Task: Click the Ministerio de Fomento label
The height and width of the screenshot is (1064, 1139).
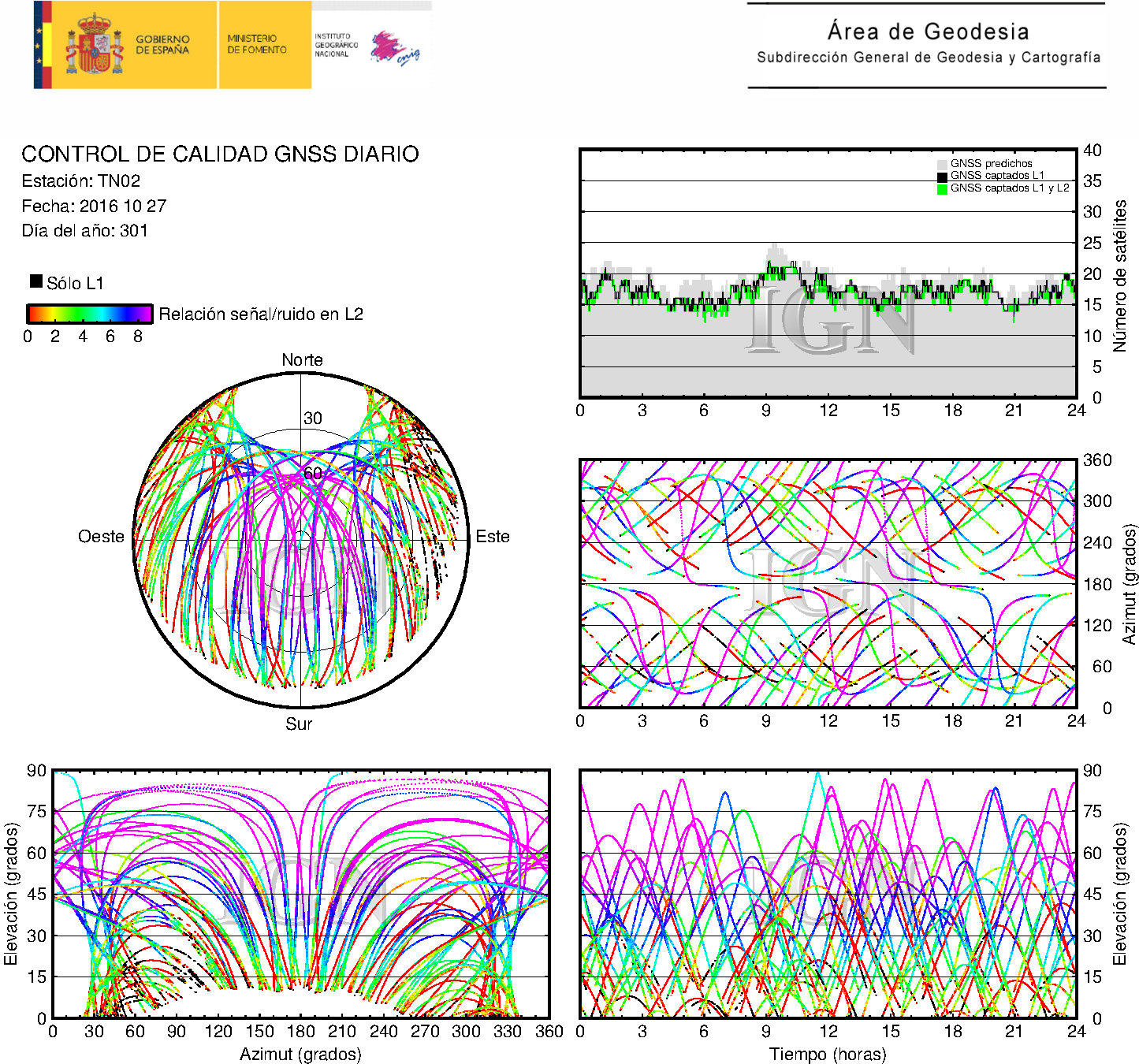Action: 257,43
